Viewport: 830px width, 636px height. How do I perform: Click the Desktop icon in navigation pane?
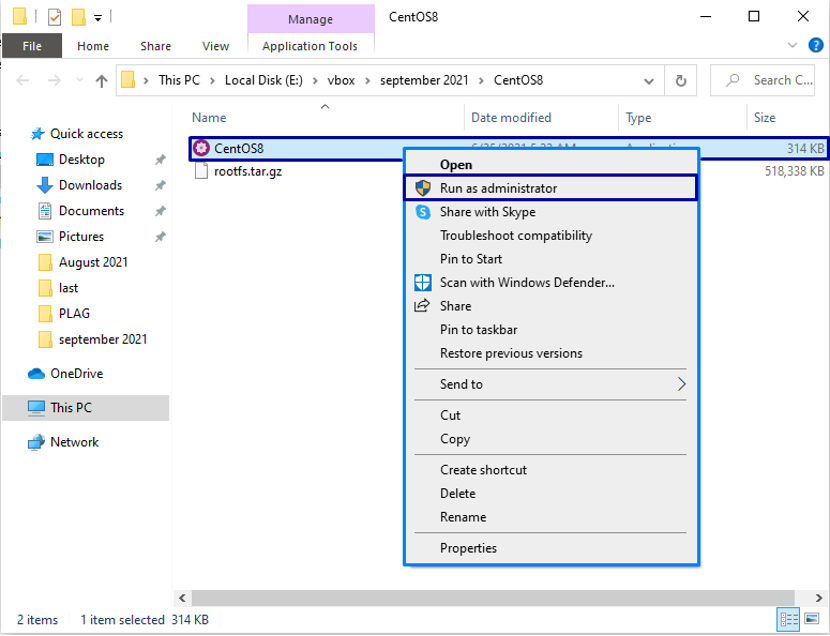(45, 159)
